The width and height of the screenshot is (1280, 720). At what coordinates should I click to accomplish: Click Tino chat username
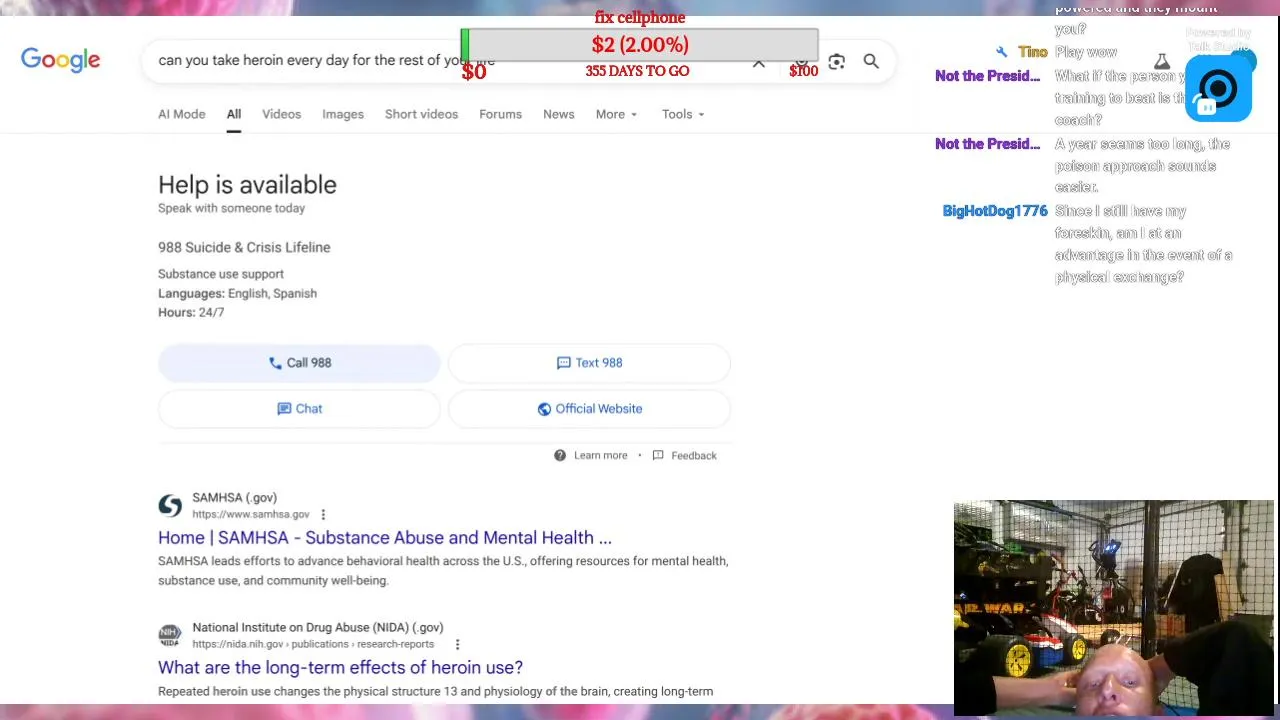point(1033,52)
